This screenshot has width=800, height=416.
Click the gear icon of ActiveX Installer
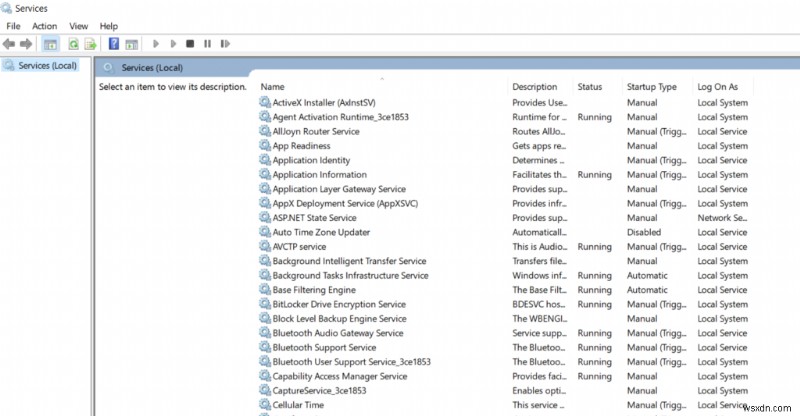pyautogui.click(x=265, y=102)
